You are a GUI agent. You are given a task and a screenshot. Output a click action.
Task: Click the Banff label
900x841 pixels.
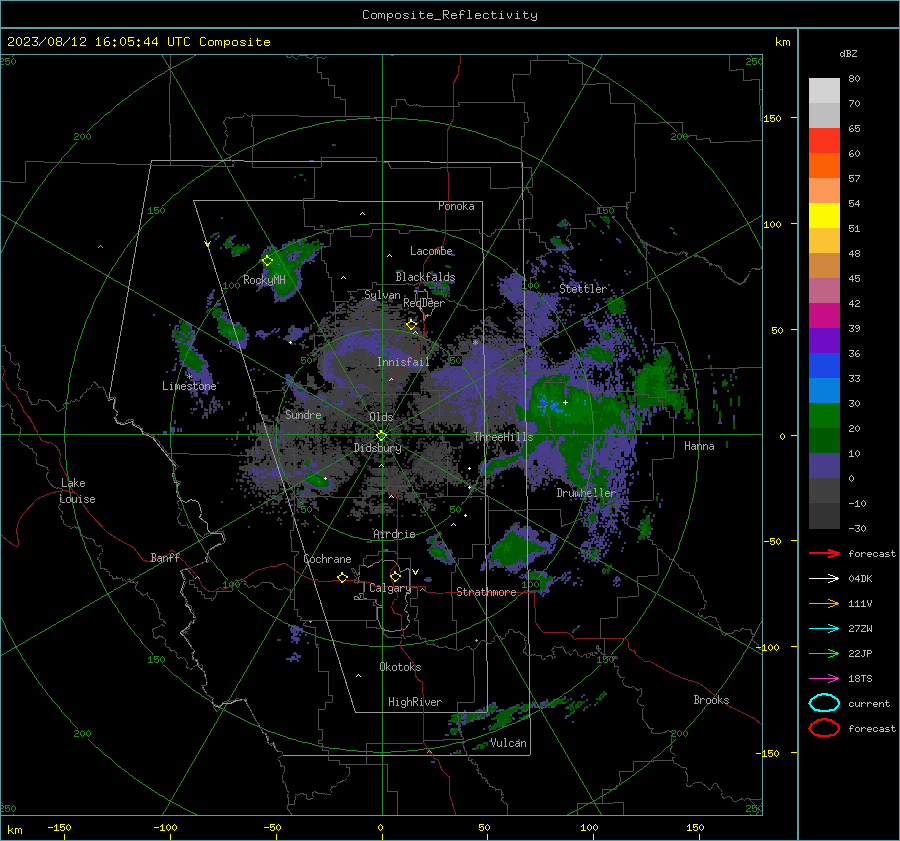[x=165, y=558]
